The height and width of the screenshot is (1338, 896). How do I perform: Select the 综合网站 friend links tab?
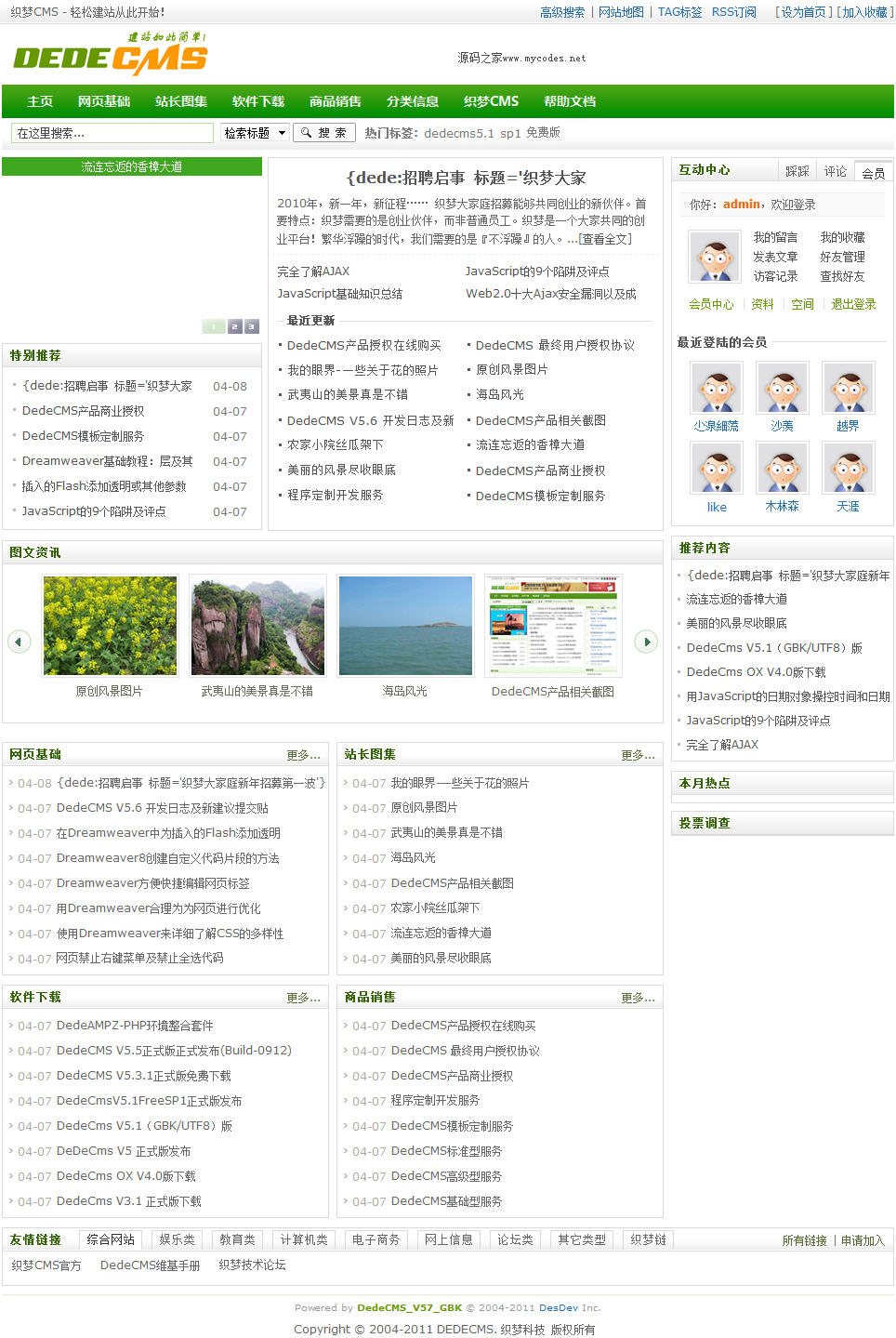pyautogui.click(x=111, y=1239)
